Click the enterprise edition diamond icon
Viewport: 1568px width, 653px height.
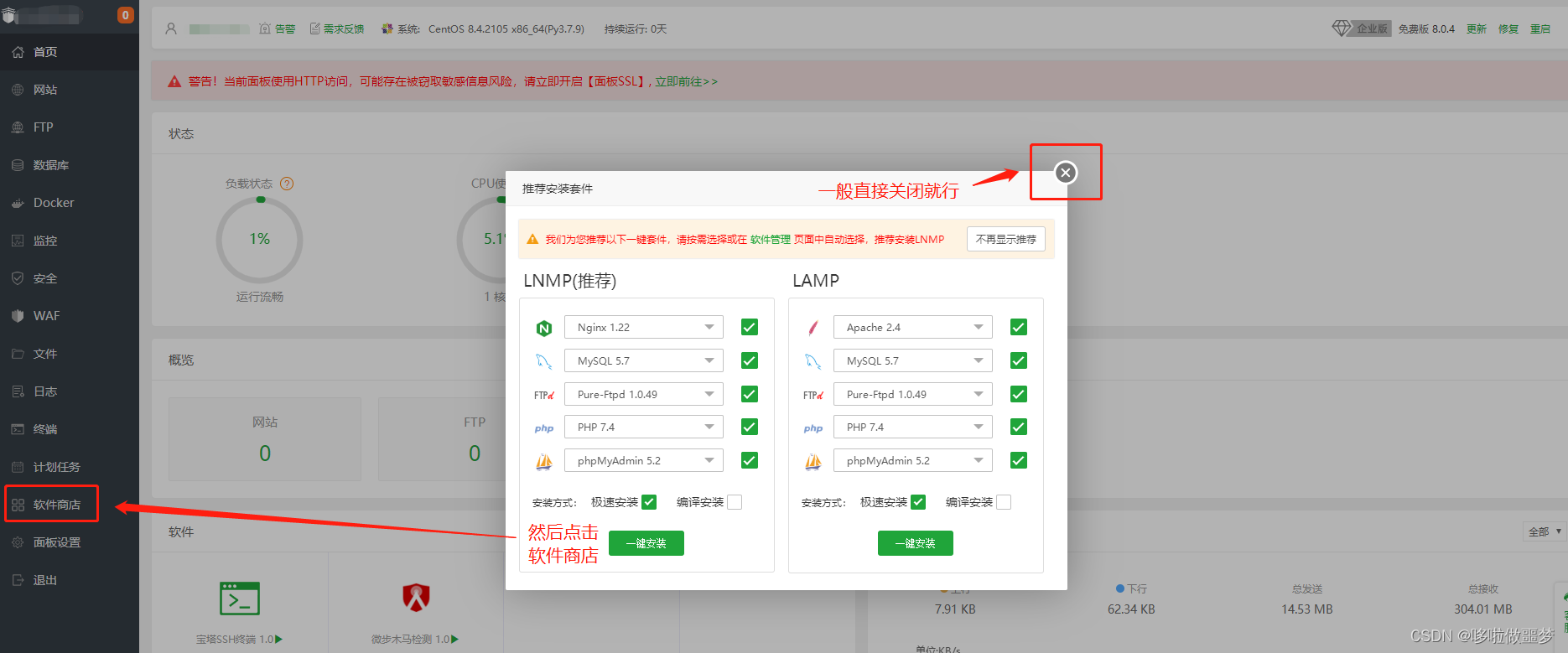click(1342, 28)
